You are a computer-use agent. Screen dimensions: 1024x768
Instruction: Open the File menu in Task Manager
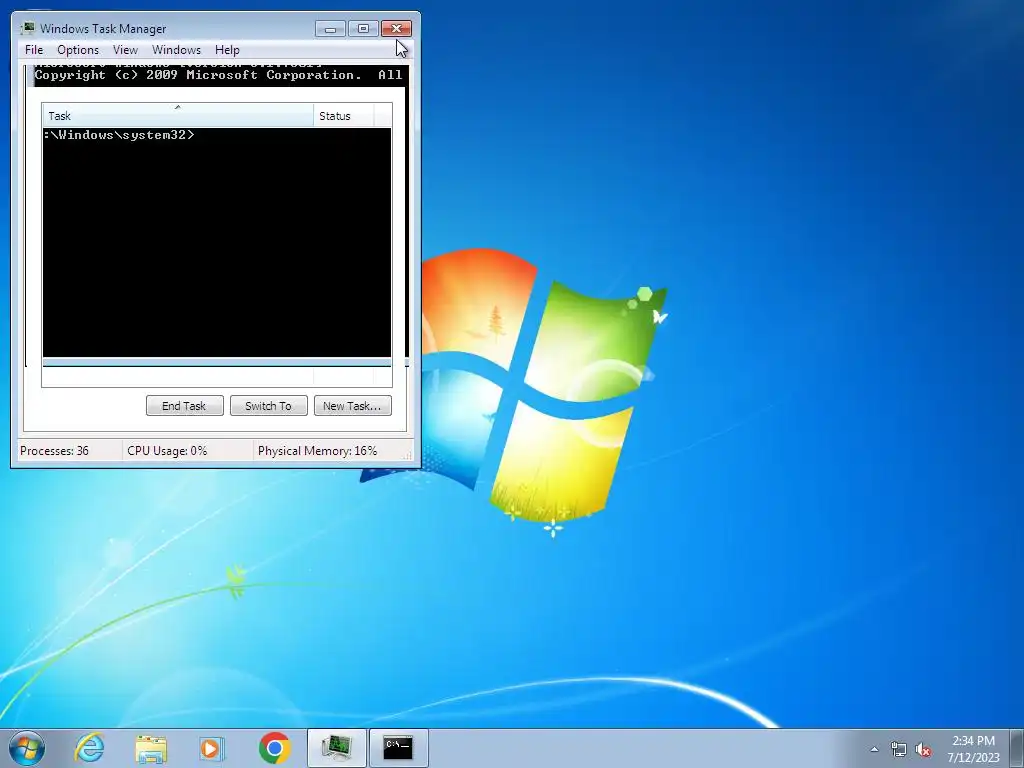pos(34,50)
